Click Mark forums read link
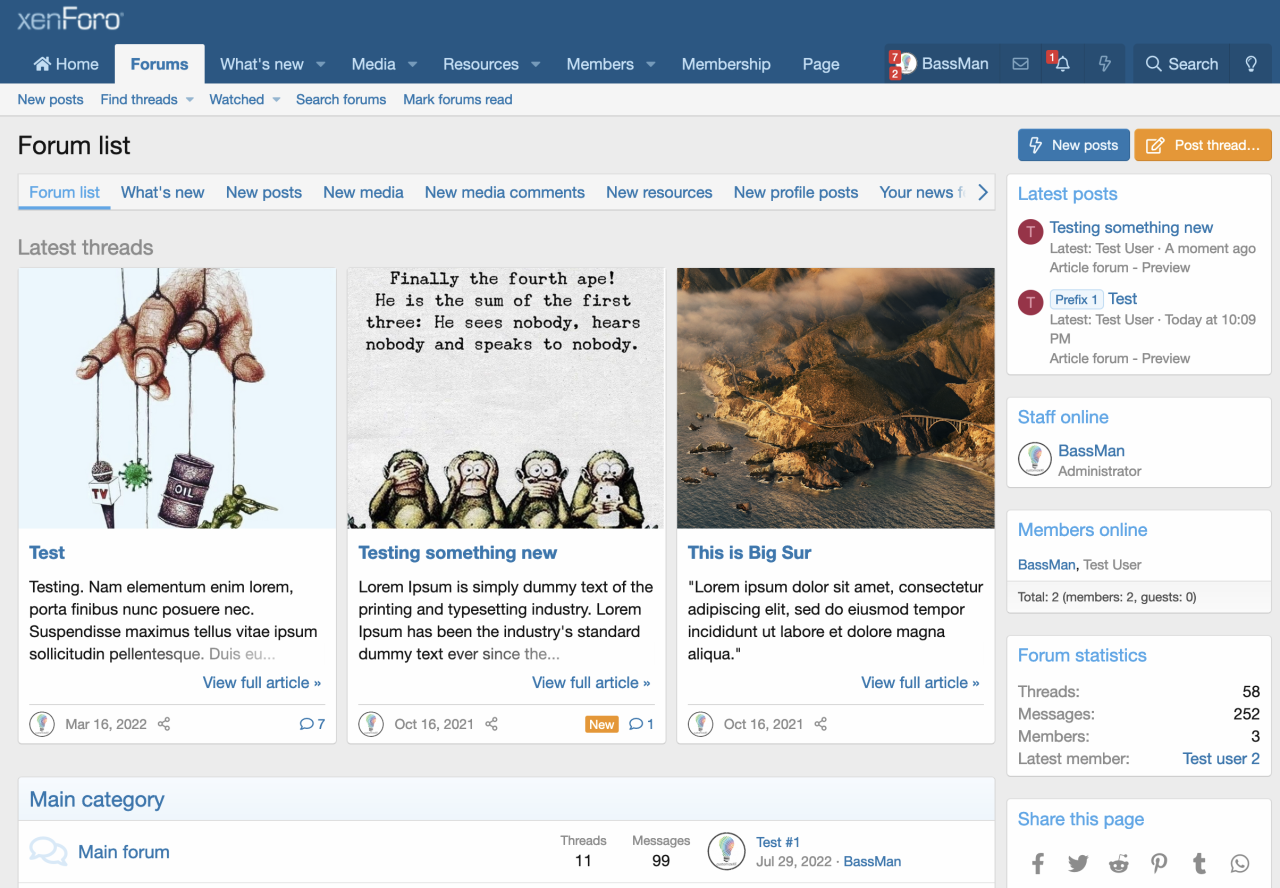Image resolution: width=1280 pixels, height=888 pixels. [457, 100]
